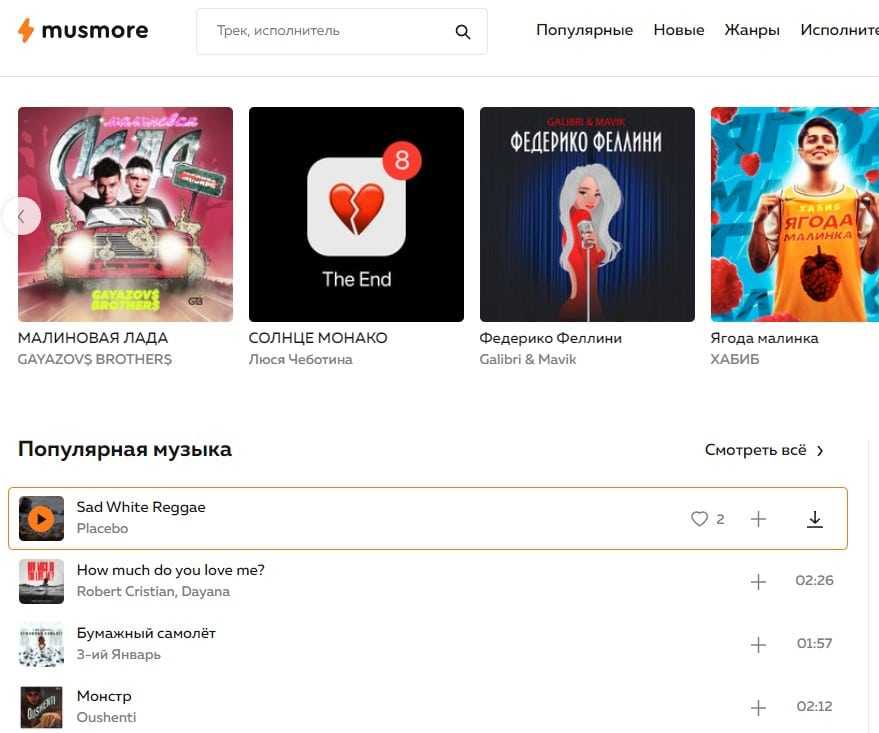
Task: Open artist link ХАБИБ
Action: click(734, 359)
